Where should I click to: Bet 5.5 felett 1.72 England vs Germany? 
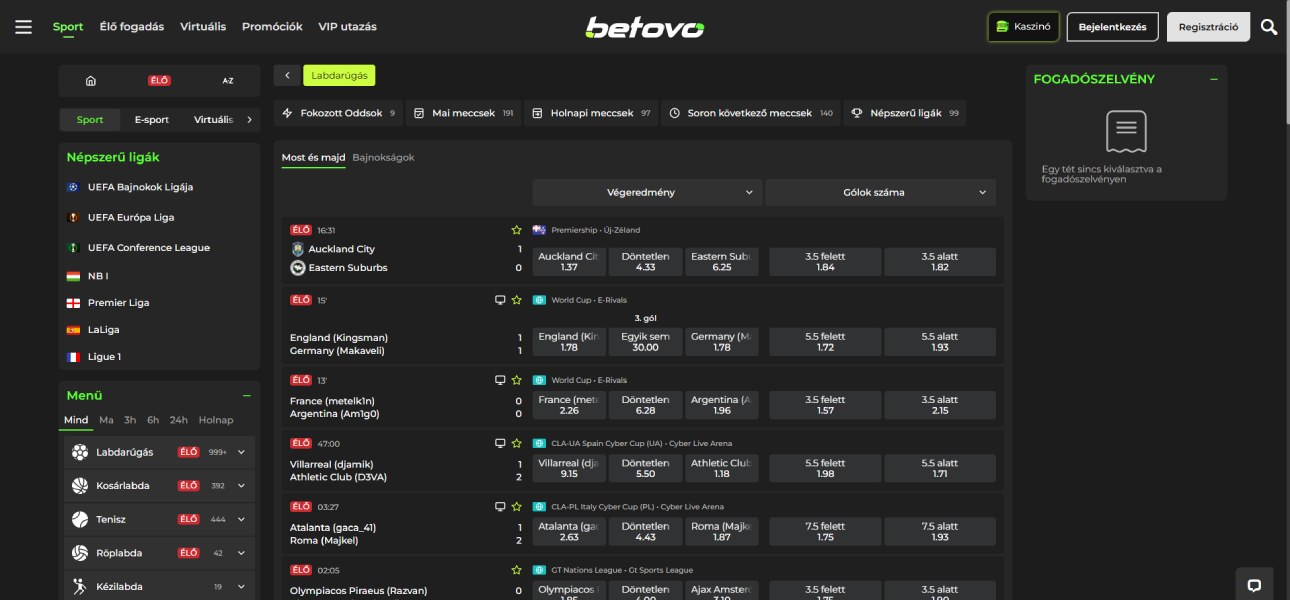point(825,342)
